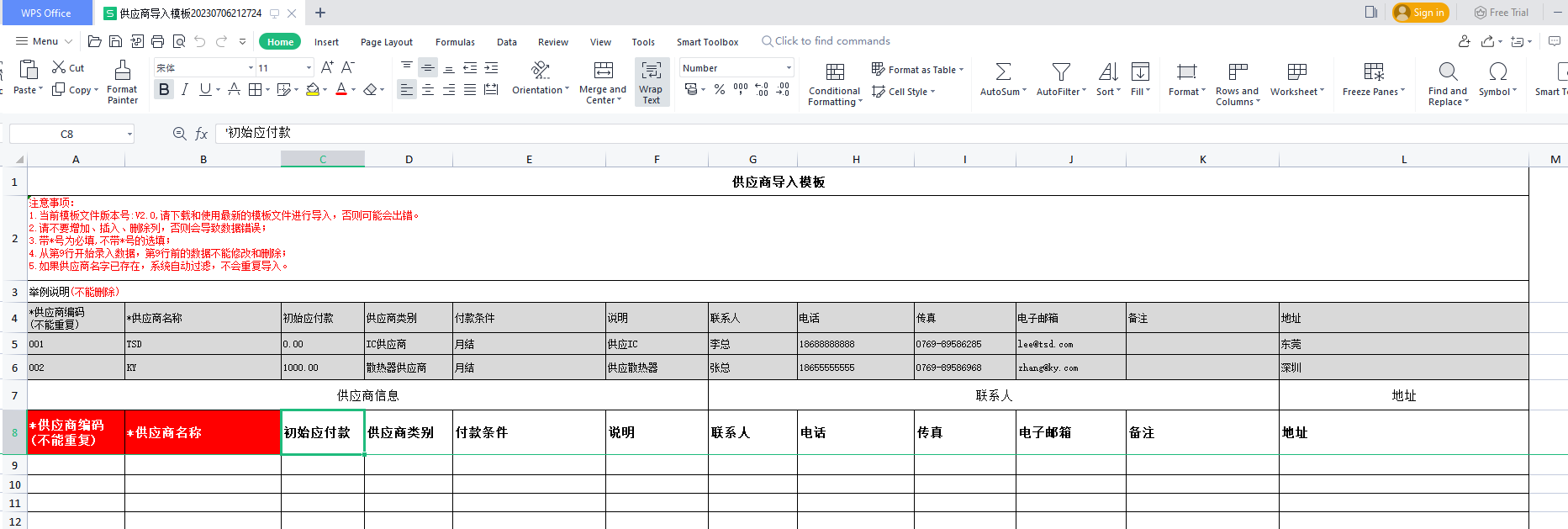Click the fill color yellow swatch
Screen dimensions: 1568x529
pyautogui.click(x=313, y=89)
